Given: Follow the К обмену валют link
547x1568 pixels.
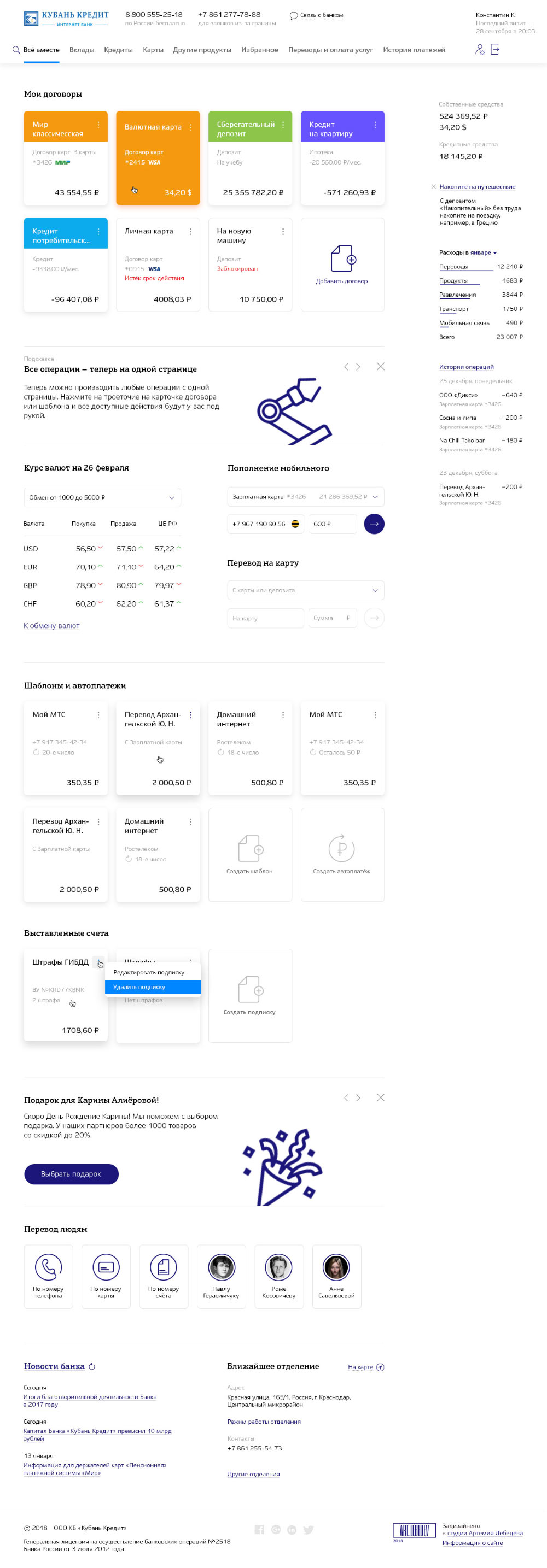Looking at the screenshot, I should 51,626.
